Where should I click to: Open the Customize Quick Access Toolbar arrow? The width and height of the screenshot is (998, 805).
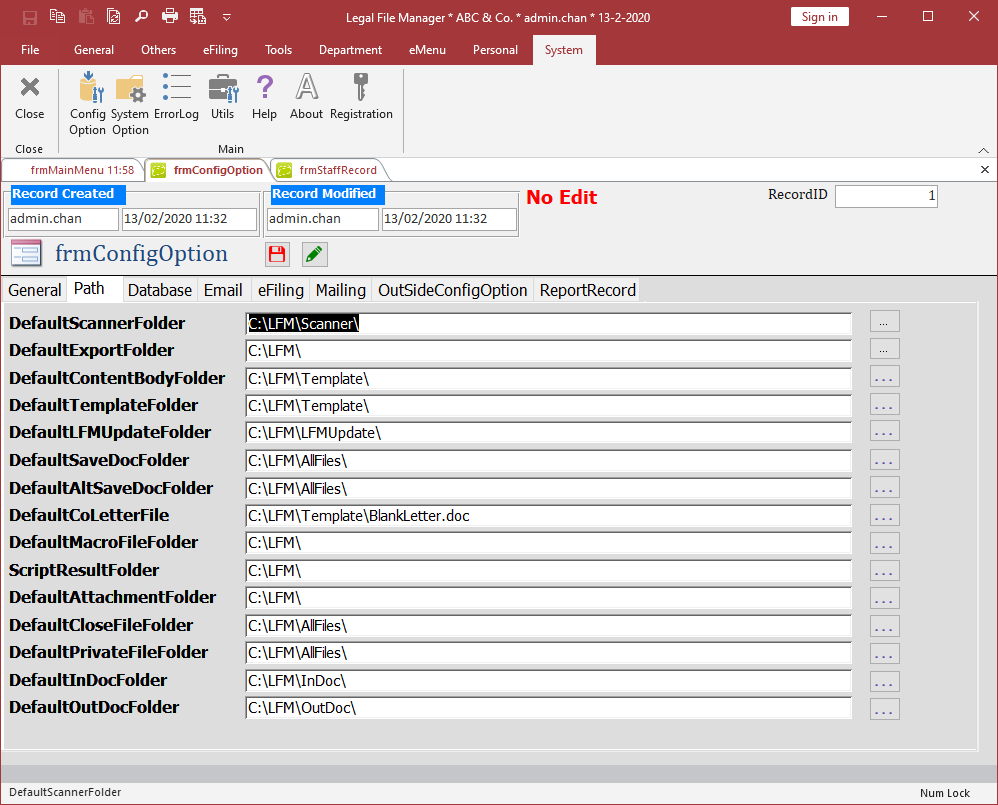point(227,17)
